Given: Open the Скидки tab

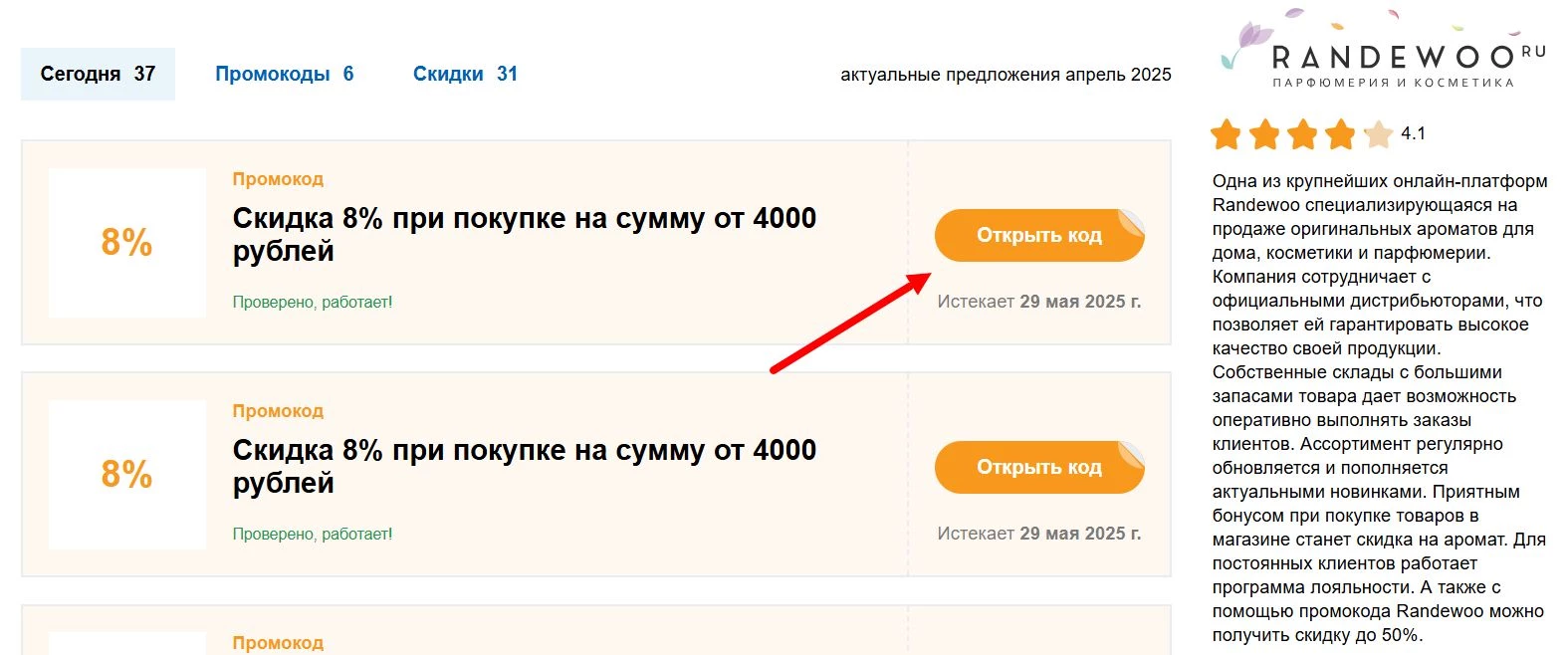Looking at the screenshot, I should click(464, 73).
